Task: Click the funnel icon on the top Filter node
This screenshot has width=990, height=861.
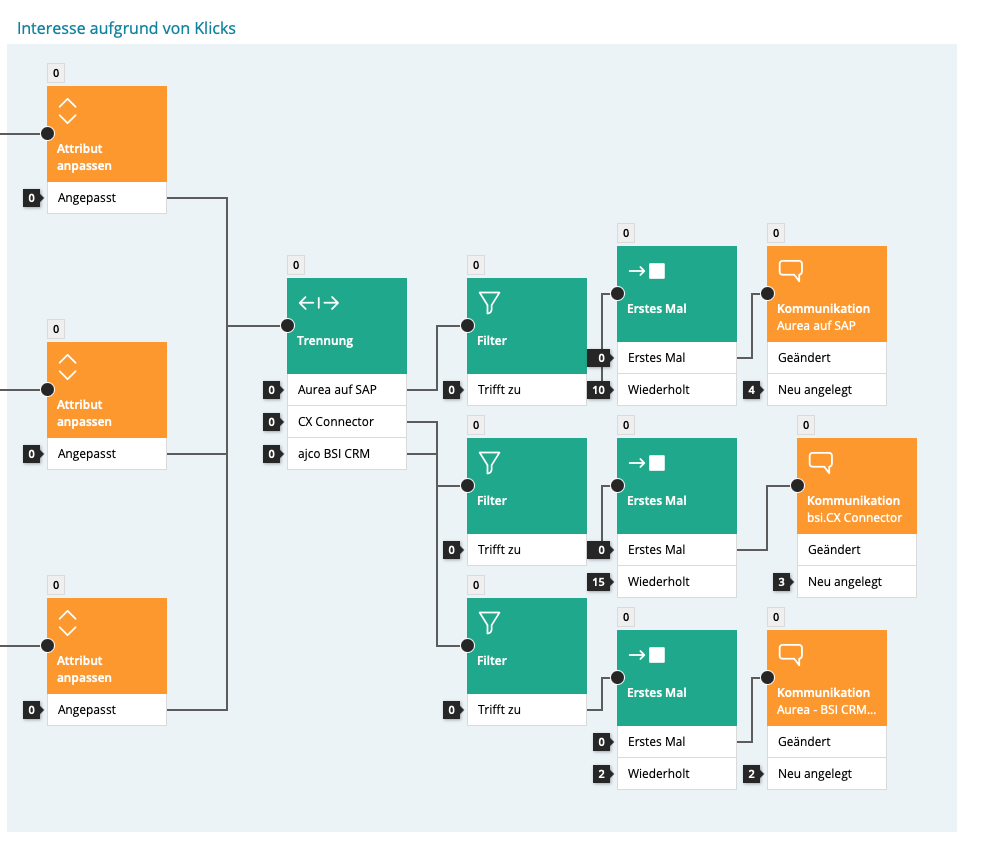Action: pyautogui.click(x=489, y=302)
